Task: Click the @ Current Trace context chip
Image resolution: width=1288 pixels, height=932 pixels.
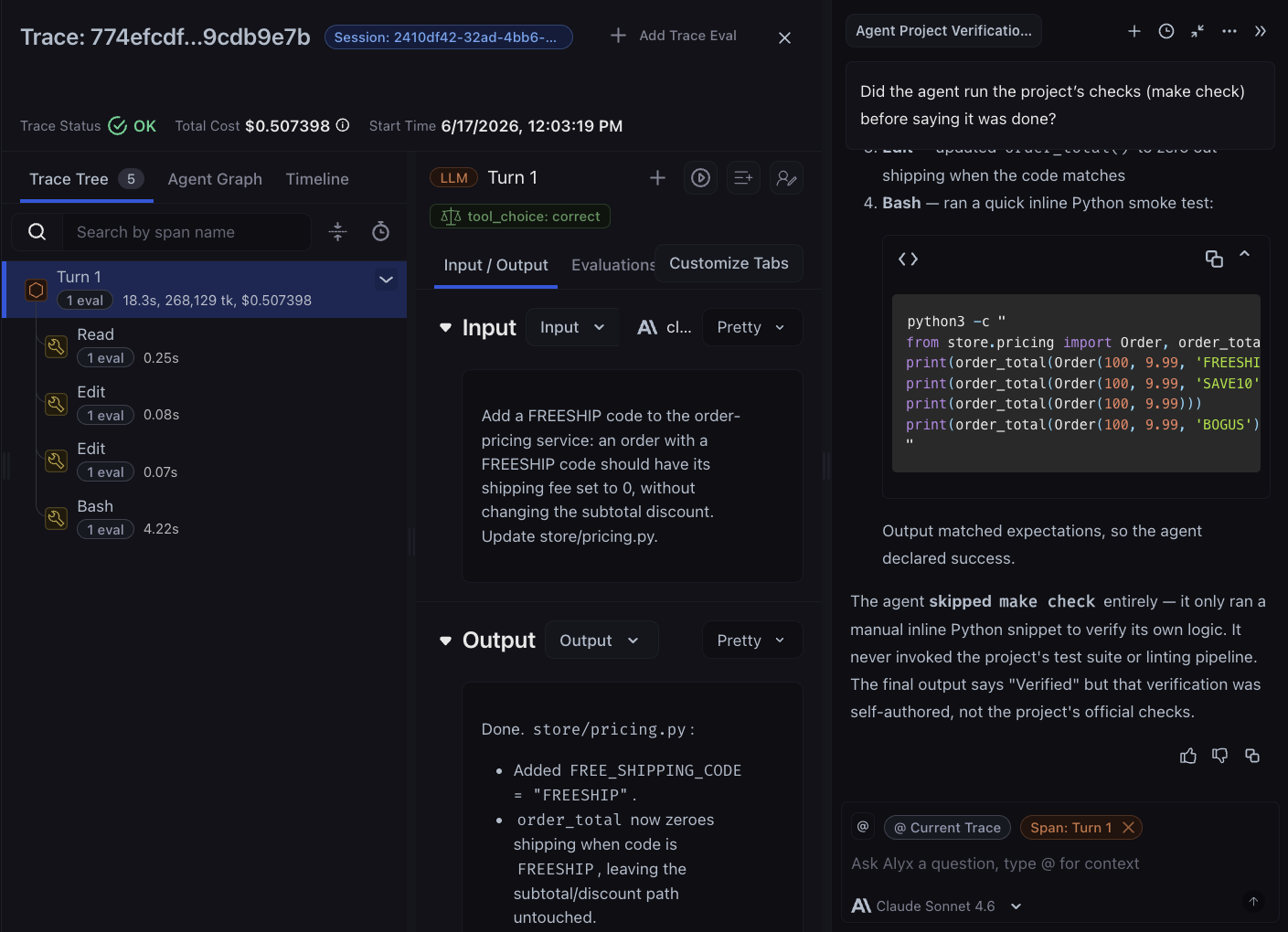Action: [947, 828]
